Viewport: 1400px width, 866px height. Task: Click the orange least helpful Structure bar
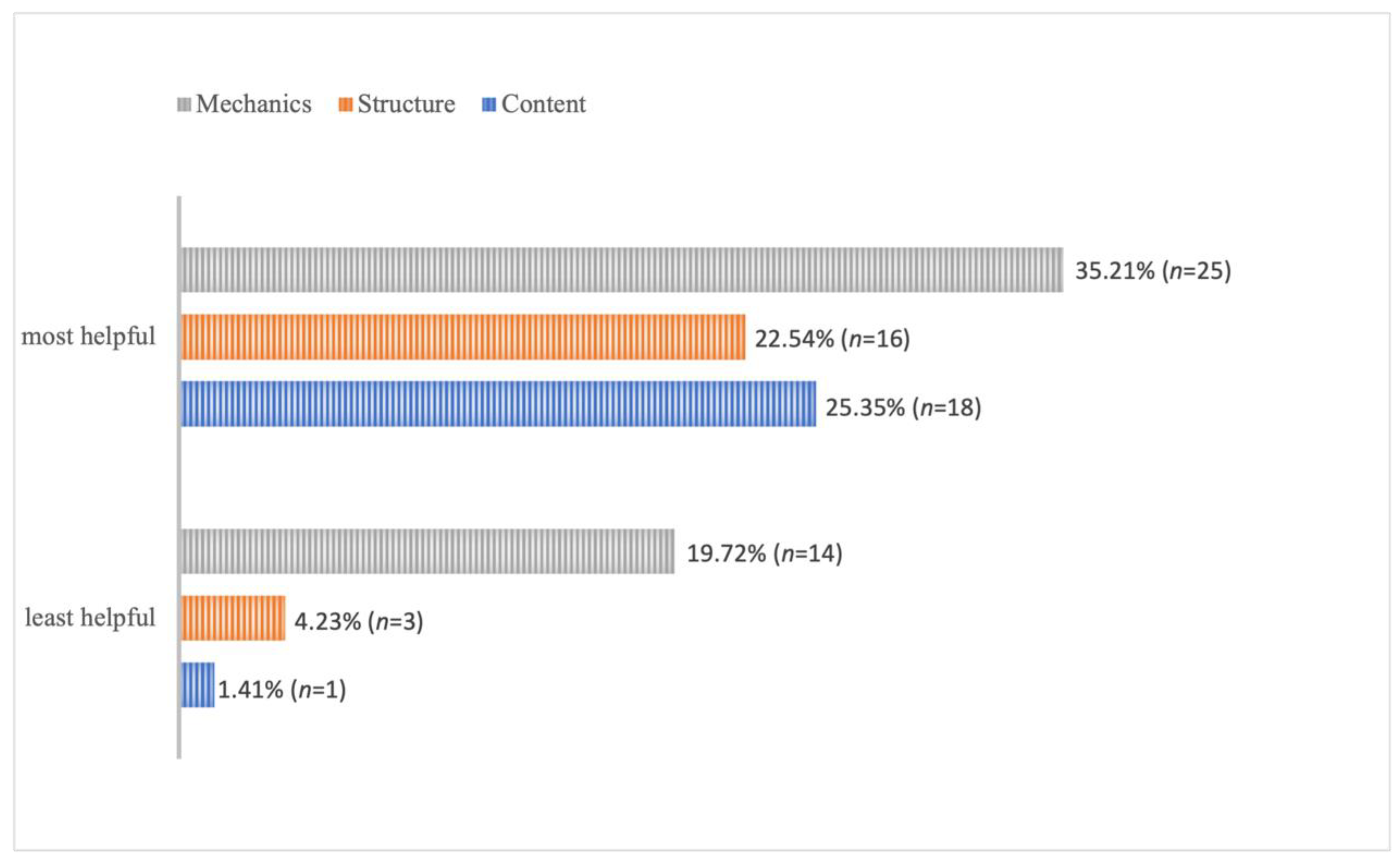pyautogui.click(x=233, y=618)
